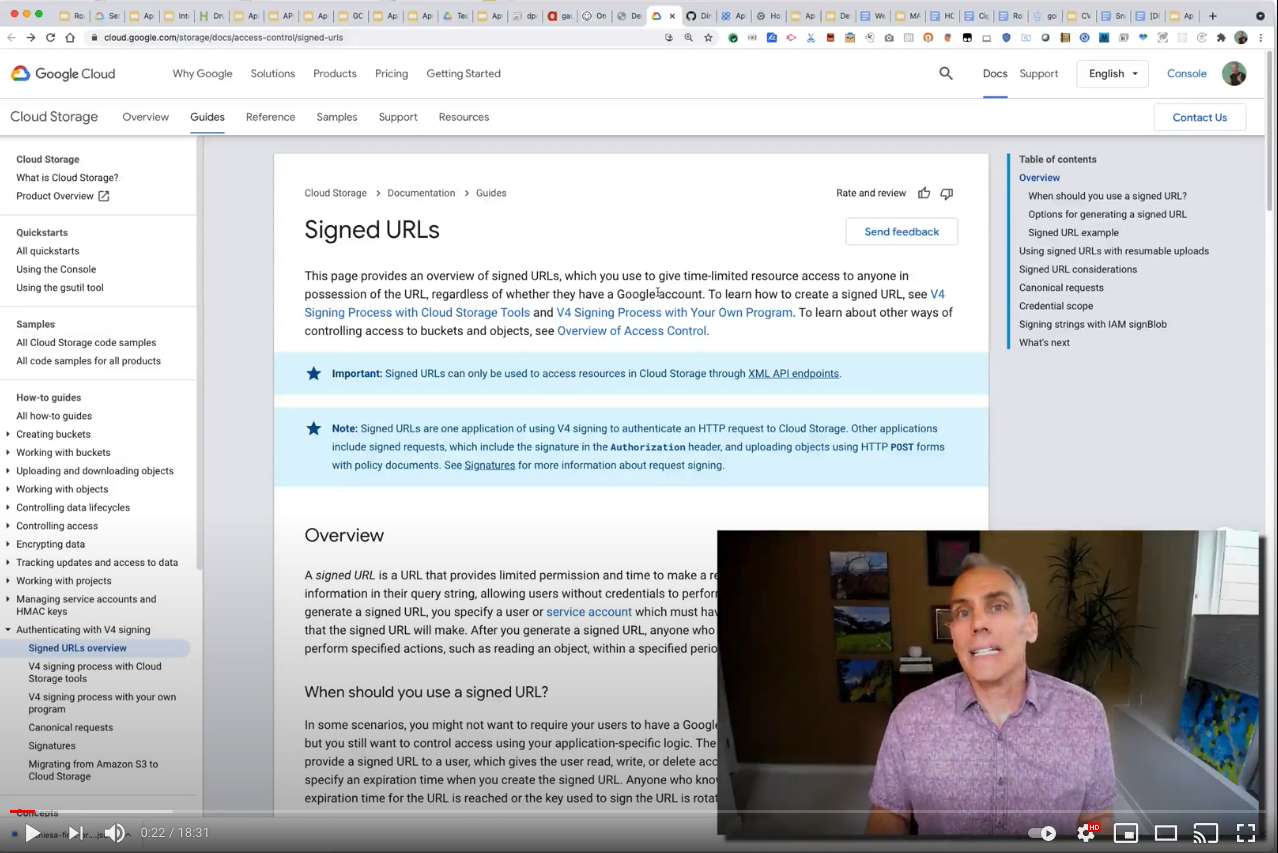Screen dimensions: 1278x853
Task: Play the video
Action: pyautogui.click(x=32, y=833)
